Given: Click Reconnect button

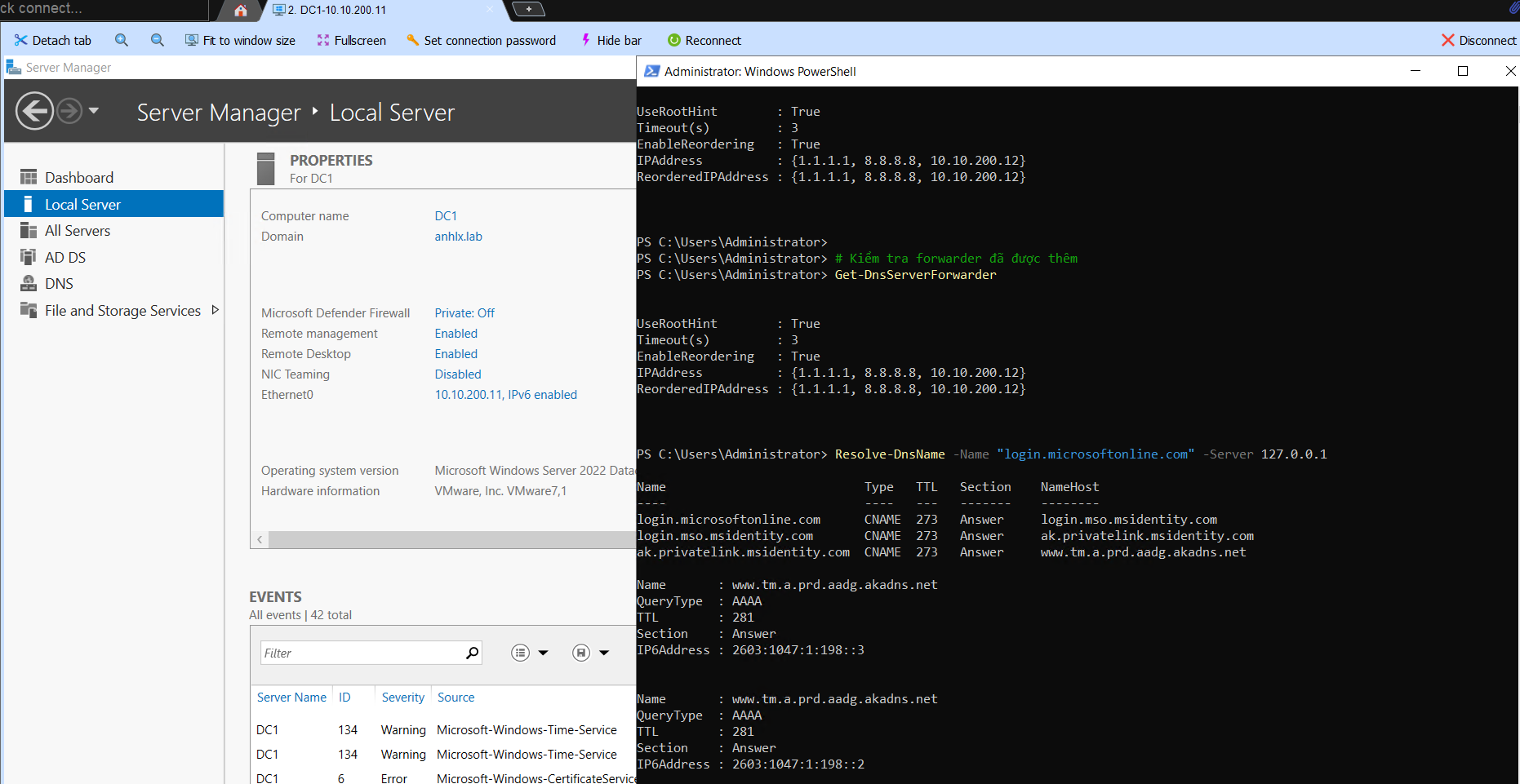Looking at the screenshot, I should (704, 40).
